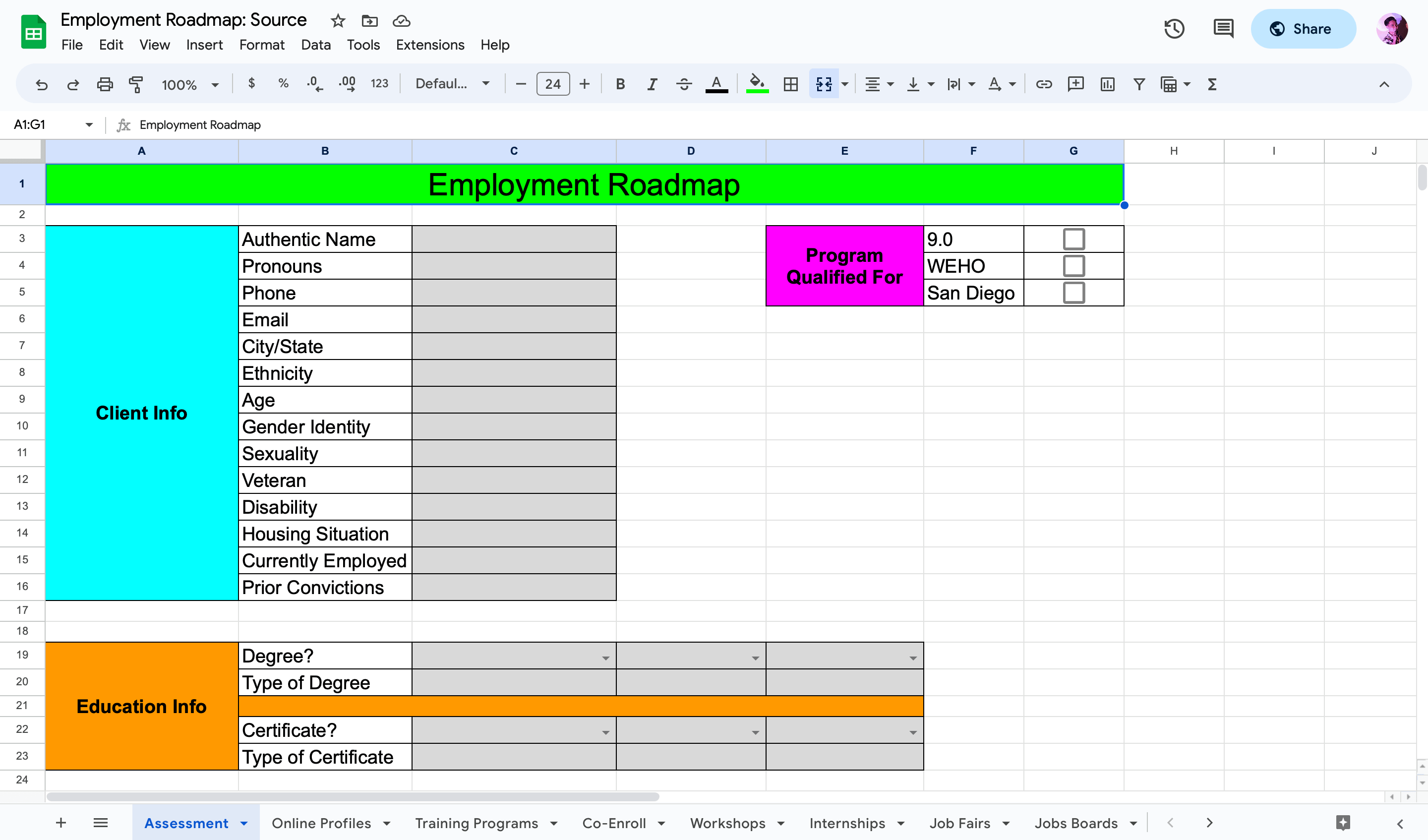Click the Merge cells icon
The width and height of the screenshot is (1428, 840).
(x=824, y=84)
